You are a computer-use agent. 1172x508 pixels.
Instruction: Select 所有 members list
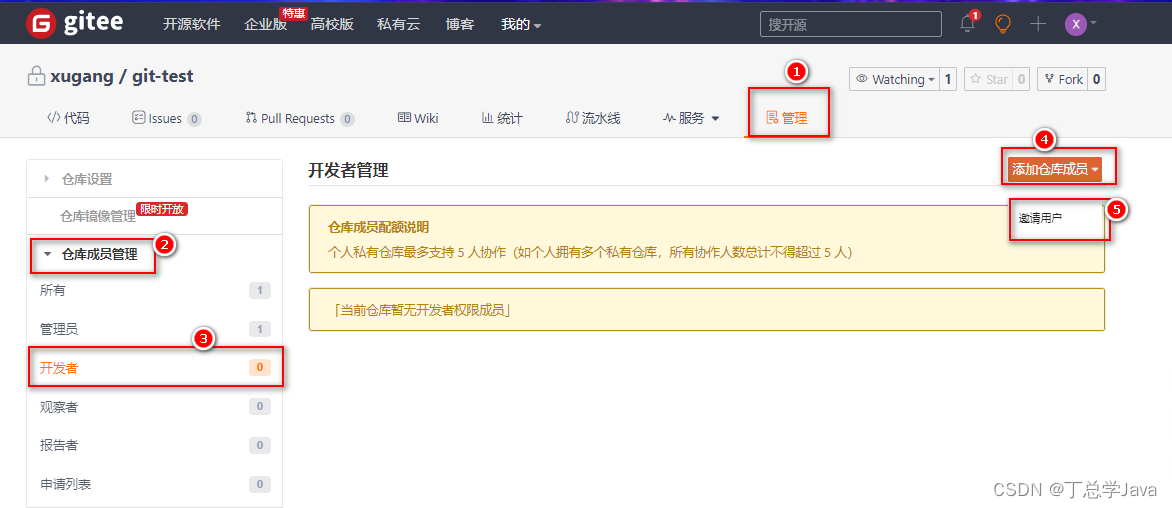point(155,290)
